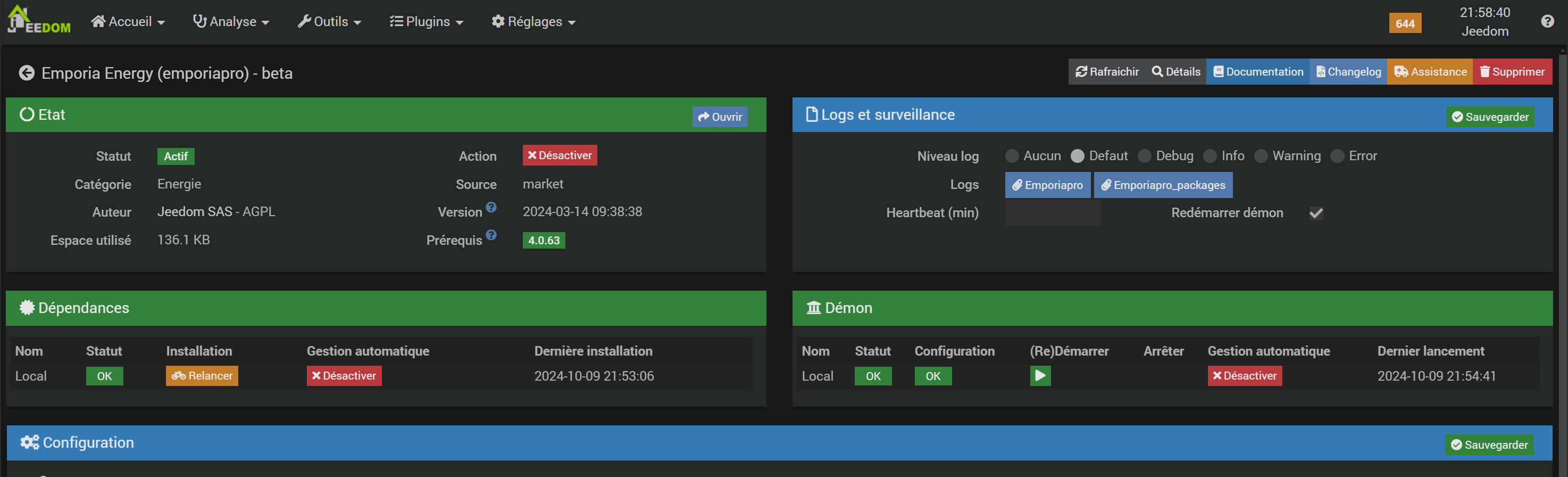Click Rafraichir to refresh the page
Image resolution: width=1568 pixels, height=477 pixels.
tap(1107, 72)
